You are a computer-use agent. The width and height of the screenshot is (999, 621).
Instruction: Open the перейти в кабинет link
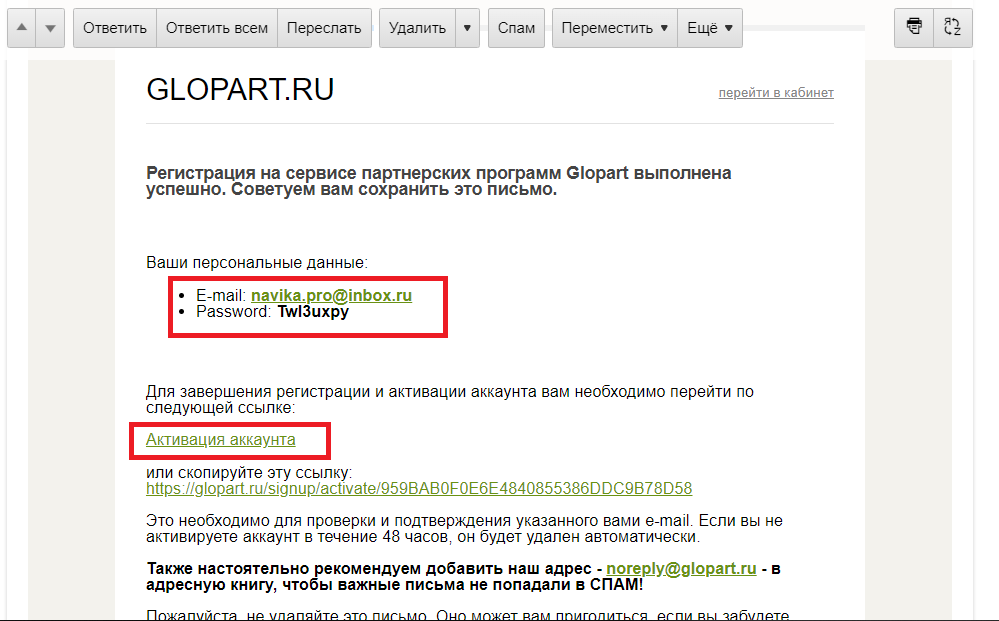click(775, 93)
